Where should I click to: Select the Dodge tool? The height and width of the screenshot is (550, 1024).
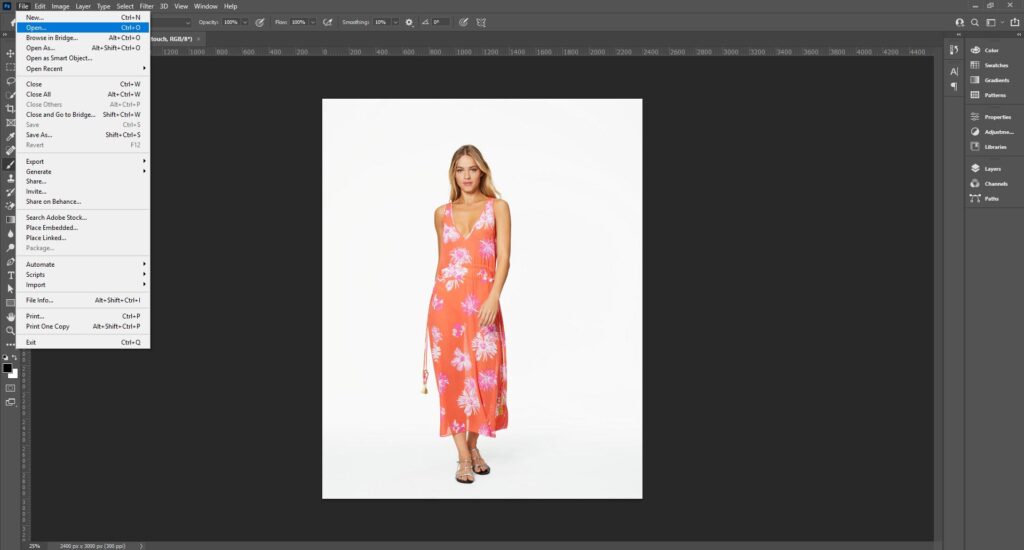click(10, 248)
